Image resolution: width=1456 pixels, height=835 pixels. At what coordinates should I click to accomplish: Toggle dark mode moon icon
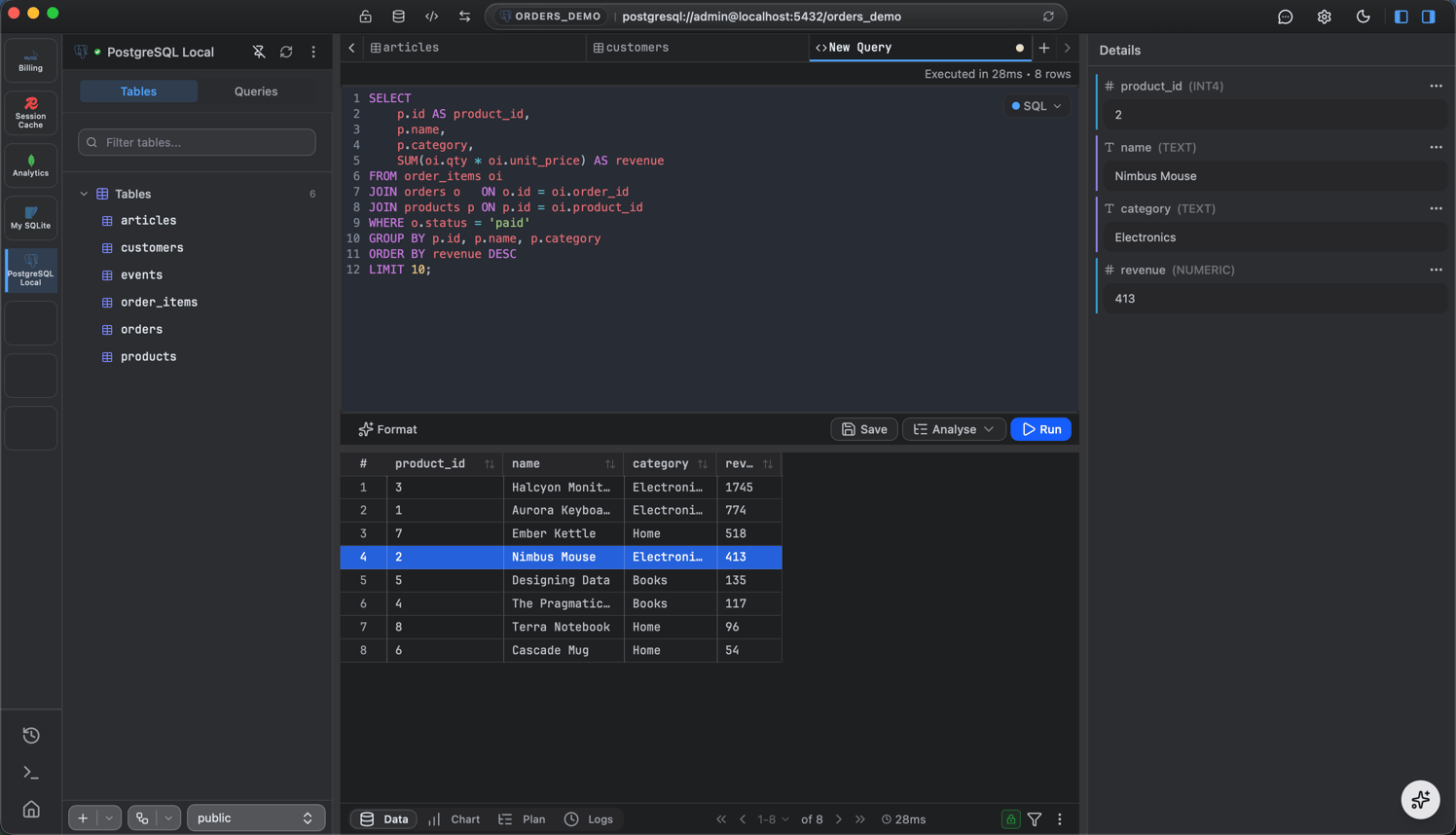(1364, 17)
